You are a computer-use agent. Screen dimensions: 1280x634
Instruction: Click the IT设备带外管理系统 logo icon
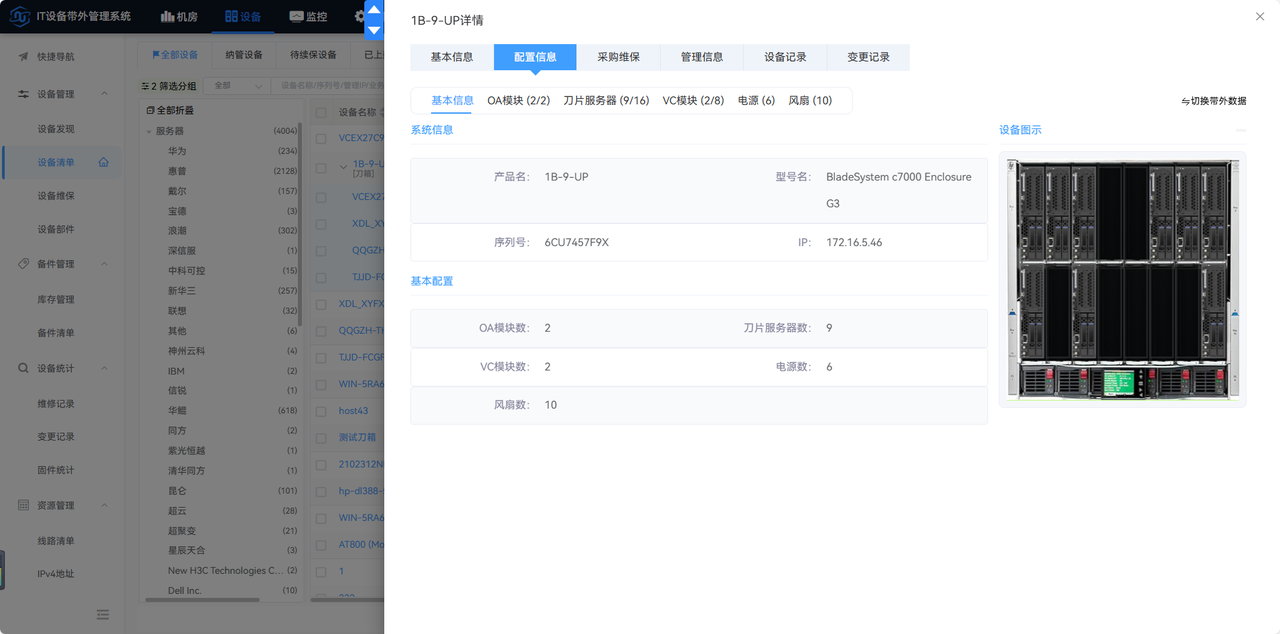(19, 17)
